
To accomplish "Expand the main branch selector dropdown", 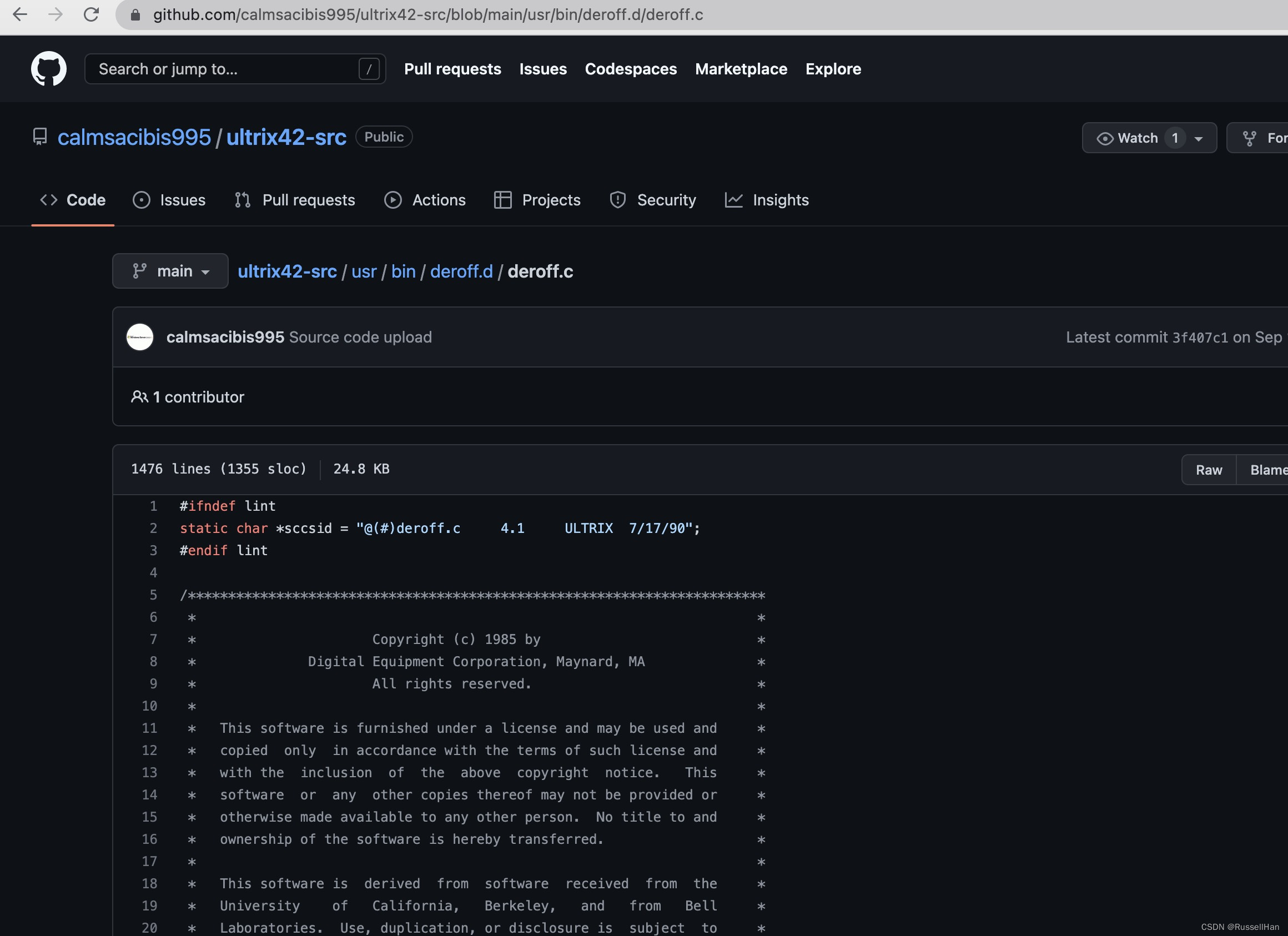I will point(170,271).
